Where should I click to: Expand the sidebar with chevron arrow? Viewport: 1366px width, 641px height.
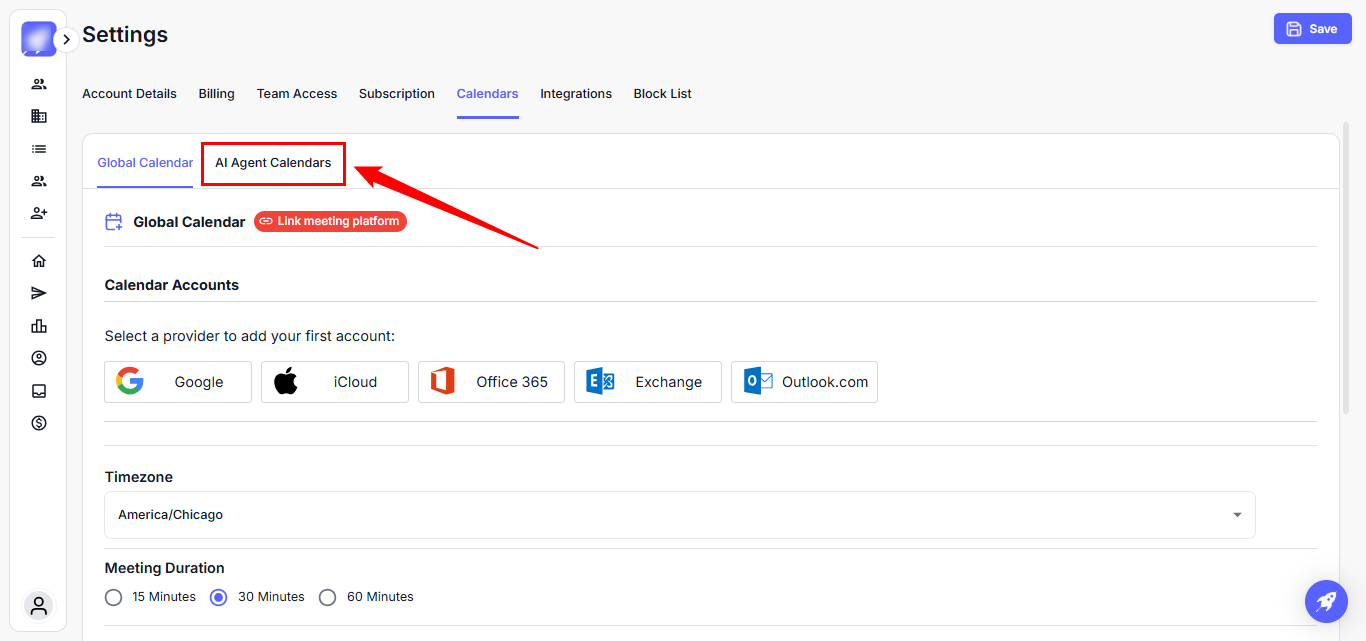coord(66,40)
